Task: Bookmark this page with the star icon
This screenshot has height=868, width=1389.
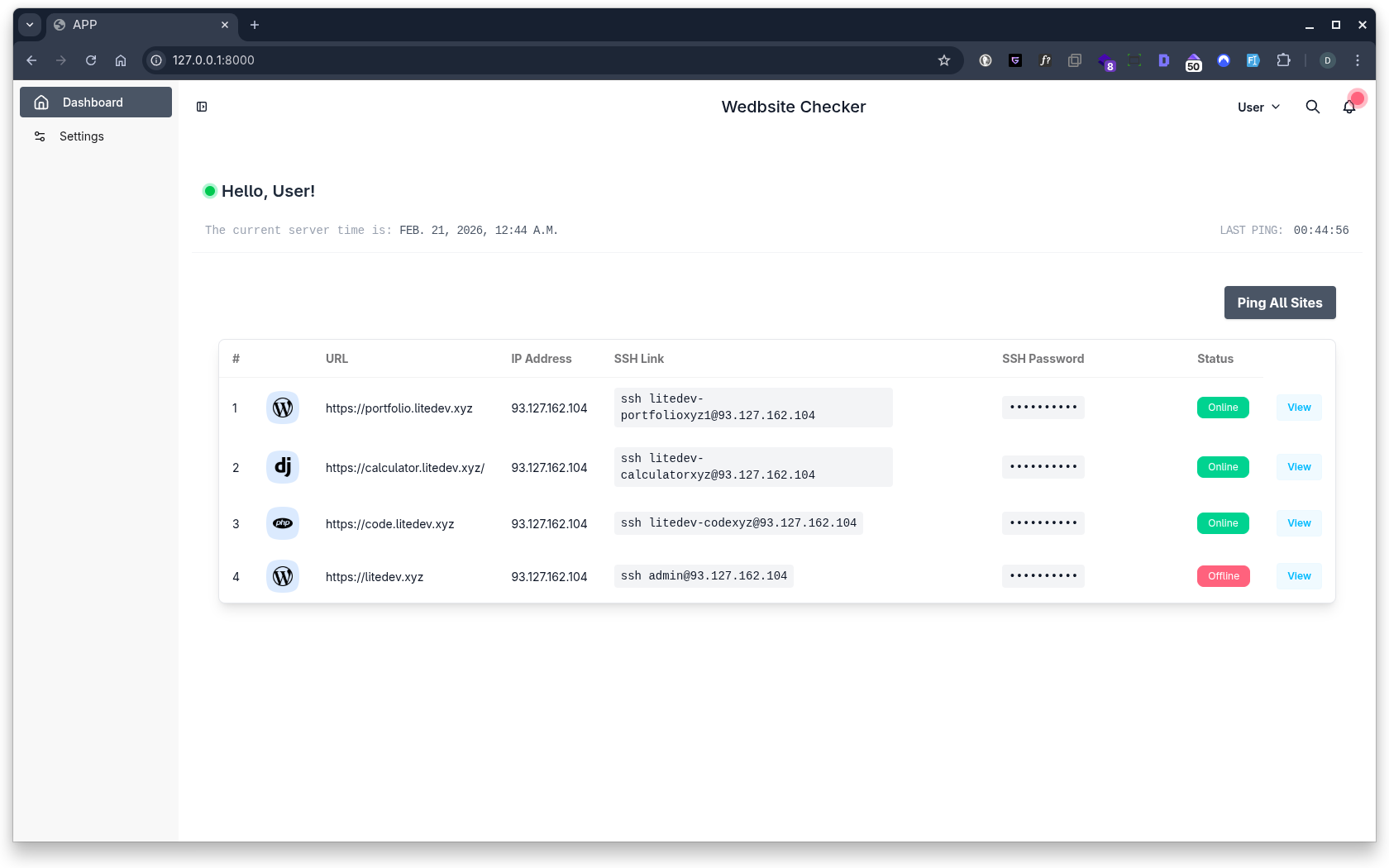Action: pos(944,60)
